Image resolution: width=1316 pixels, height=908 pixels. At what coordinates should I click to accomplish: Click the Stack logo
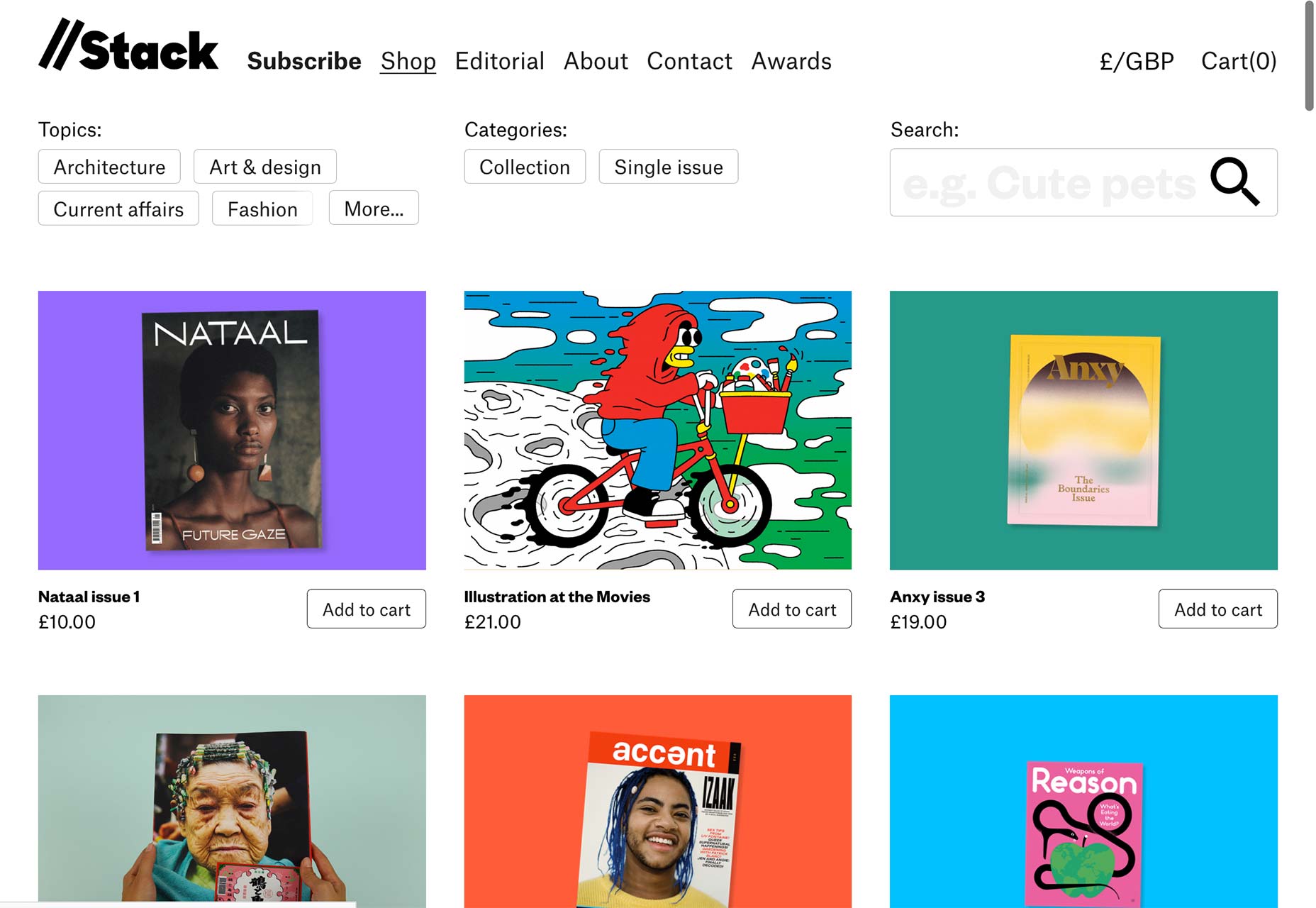click(x=128, y=45)
